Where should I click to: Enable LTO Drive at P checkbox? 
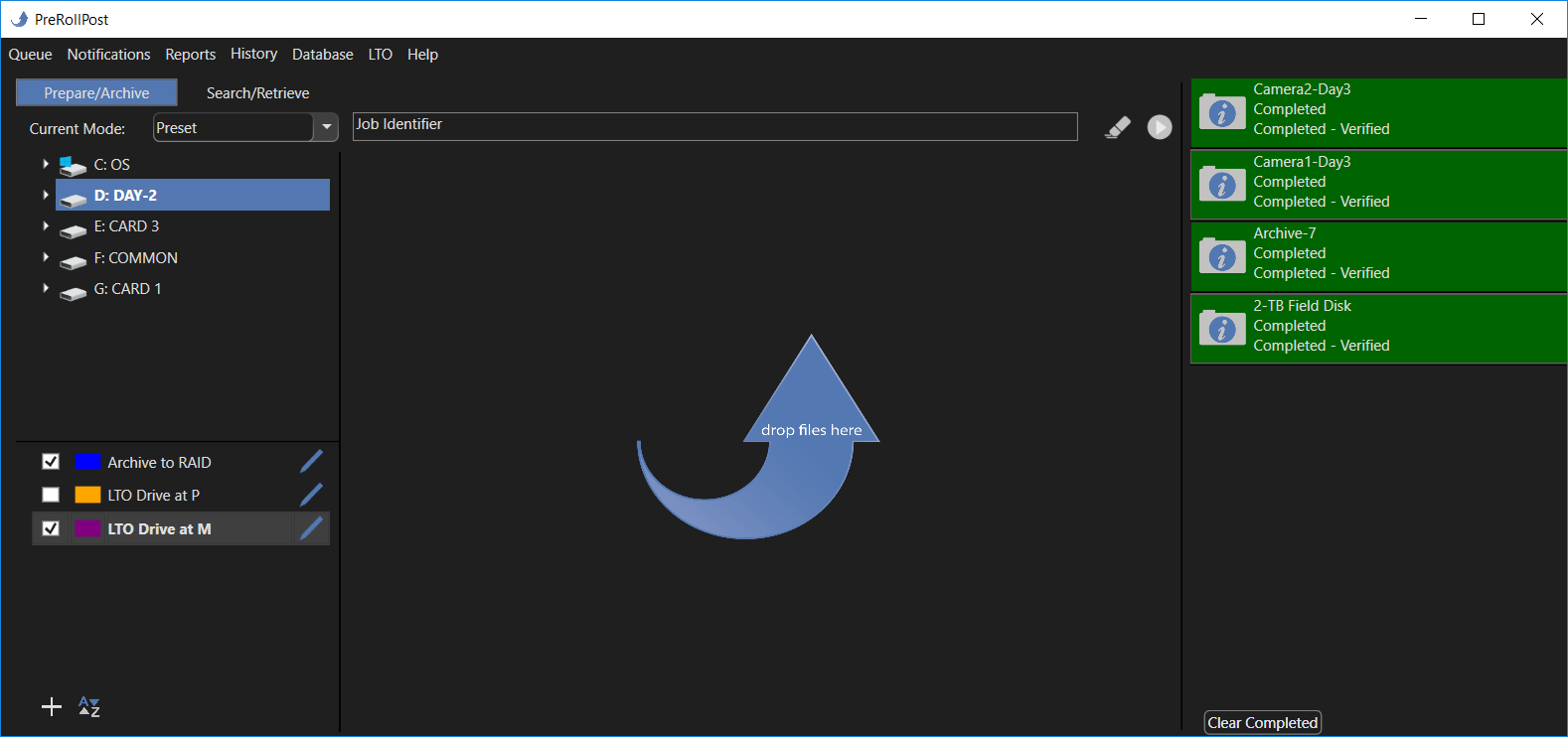pyautogui.click(x=51, y=495)
